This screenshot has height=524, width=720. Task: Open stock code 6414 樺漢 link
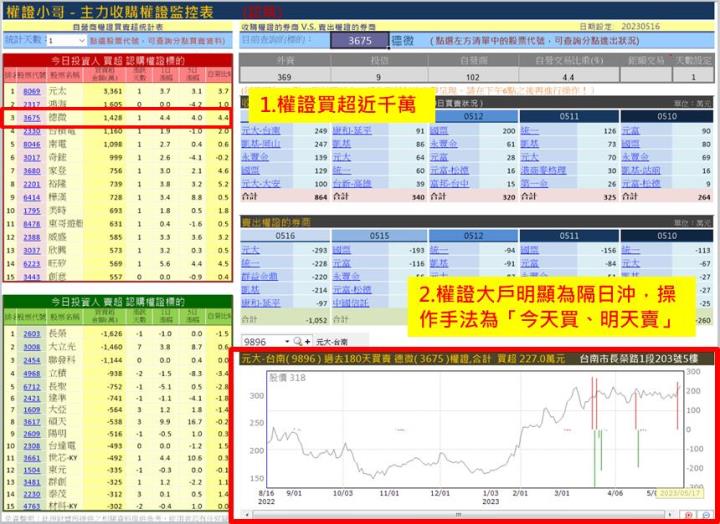(x=32, y=197)
